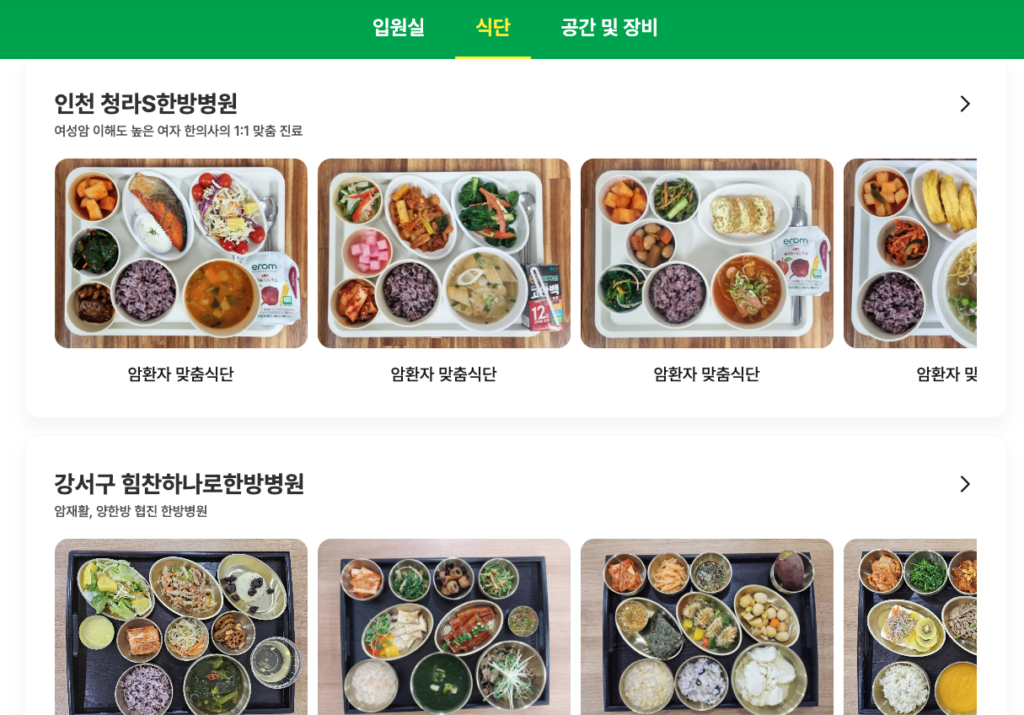Click the third 암환자 맞춤식단 caption
Viewport: 1024px width, 715px height.
(x=707, y=374)
